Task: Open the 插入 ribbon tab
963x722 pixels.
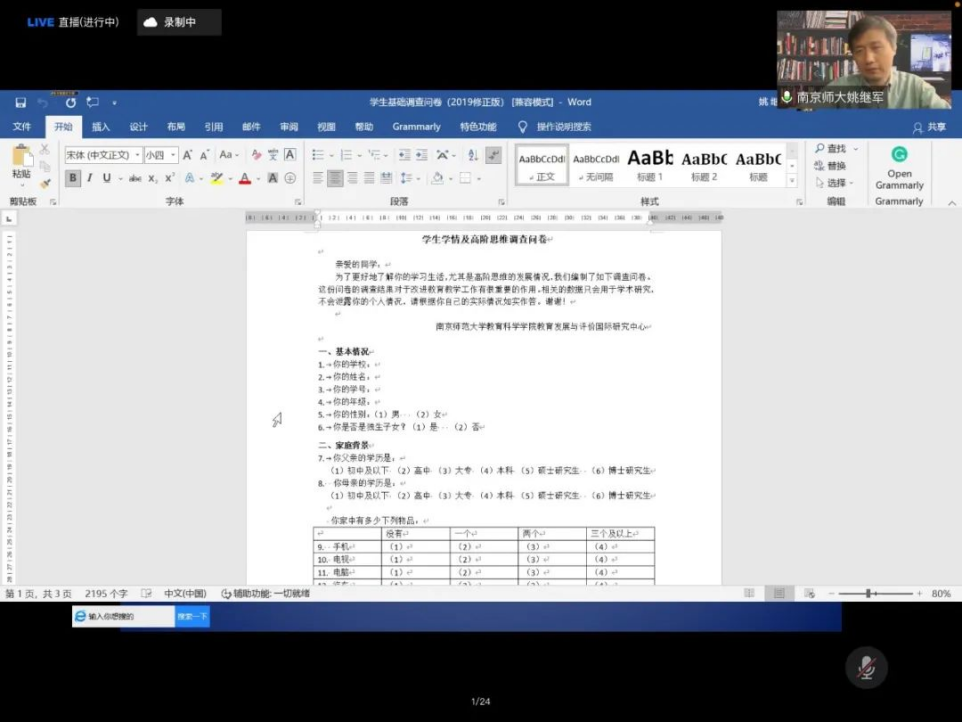Action: (101, 127)
